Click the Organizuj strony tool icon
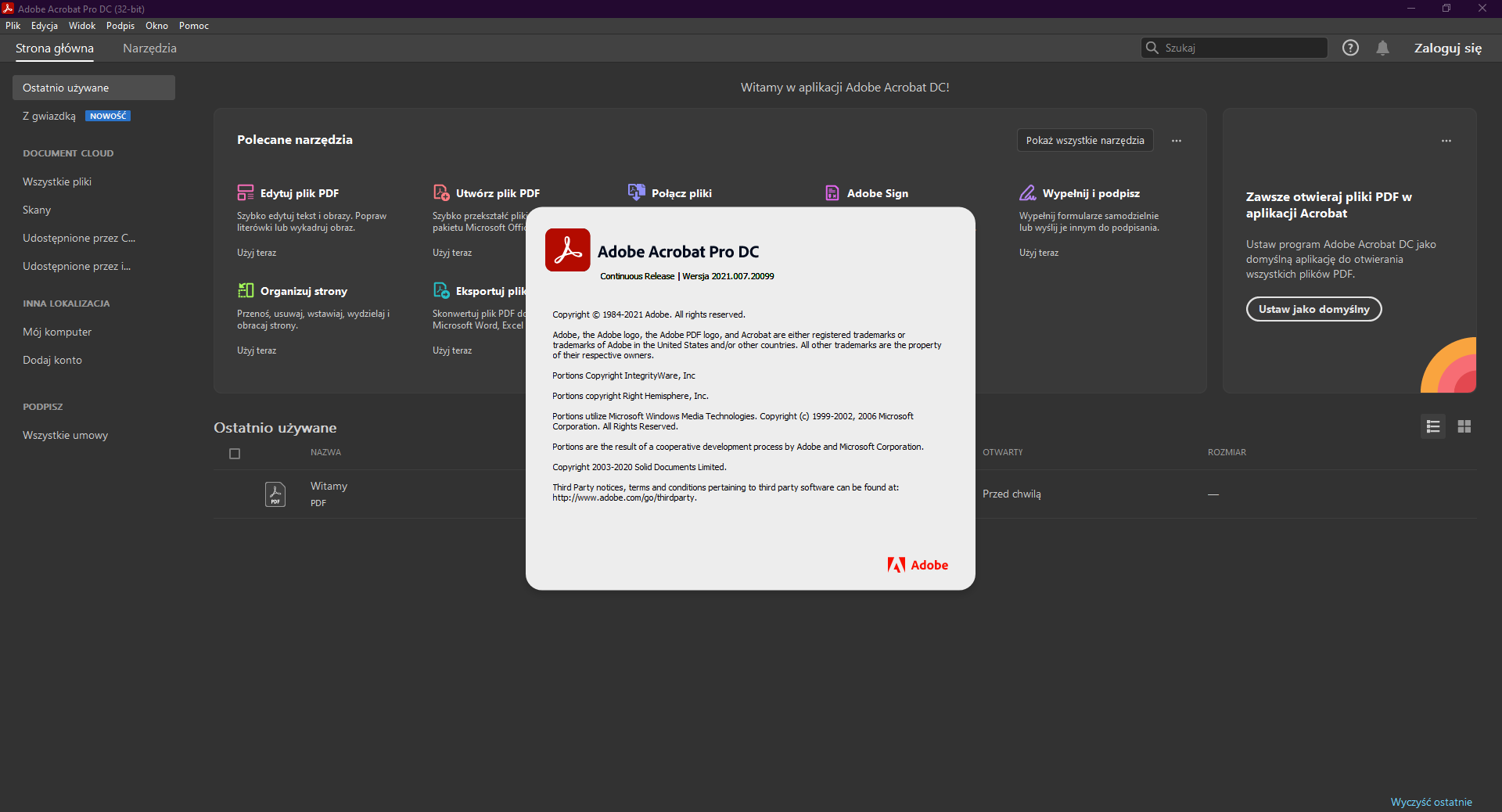 click(246, 290)
